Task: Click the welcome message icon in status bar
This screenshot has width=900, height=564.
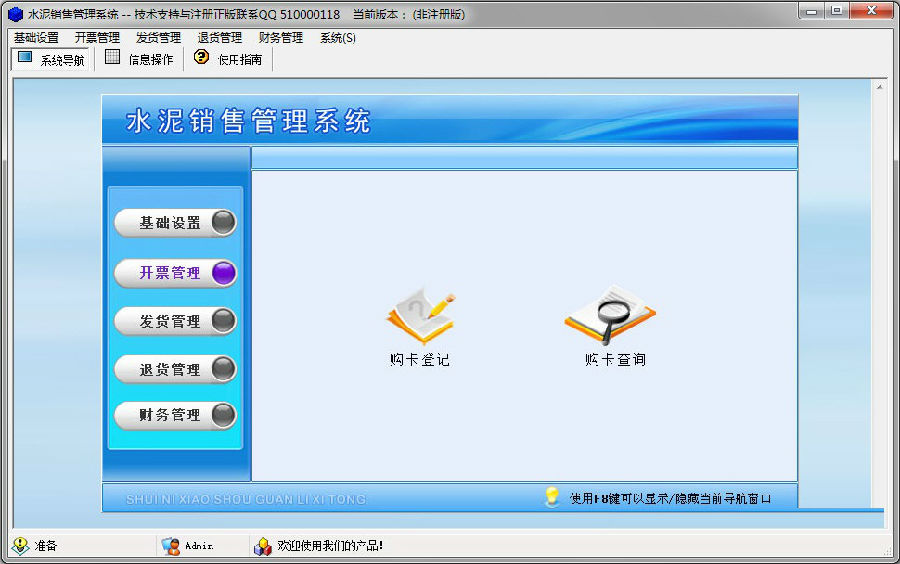Action: 262,546
